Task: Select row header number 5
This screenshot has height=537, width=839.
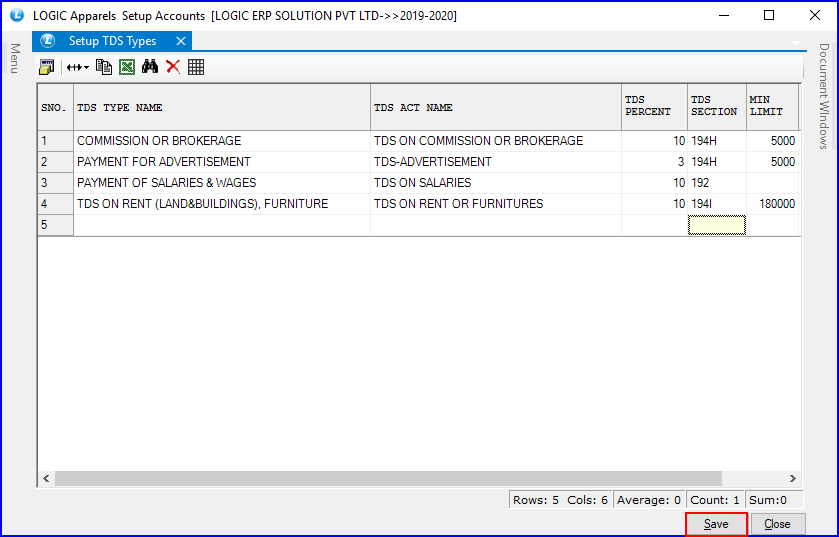Action: [55, 225]
